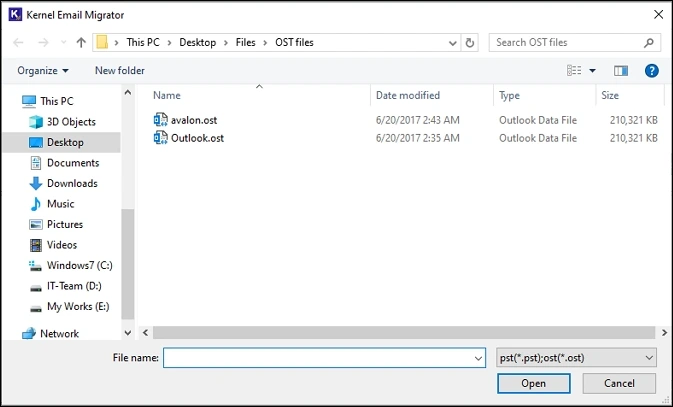The height and width of the screenshot is (407, 673).
Task: Click the Search OST files box
Action: [575, 43]
